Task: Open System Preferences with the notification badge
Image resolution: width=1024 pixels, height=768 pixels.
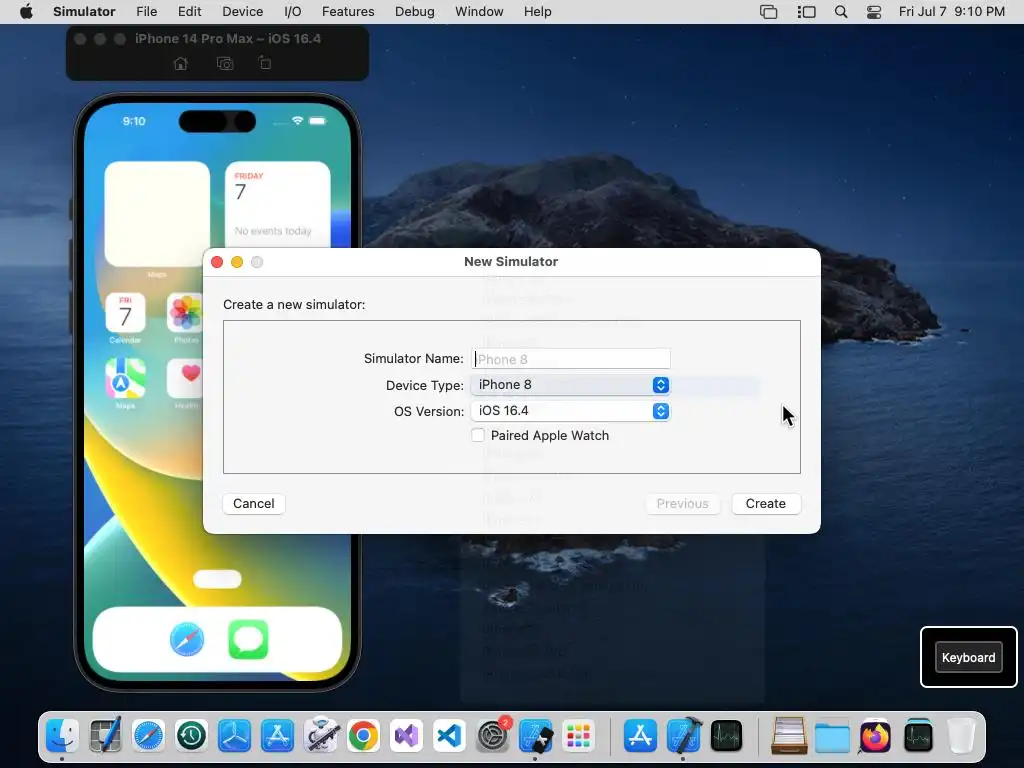Action: [493, 736]
